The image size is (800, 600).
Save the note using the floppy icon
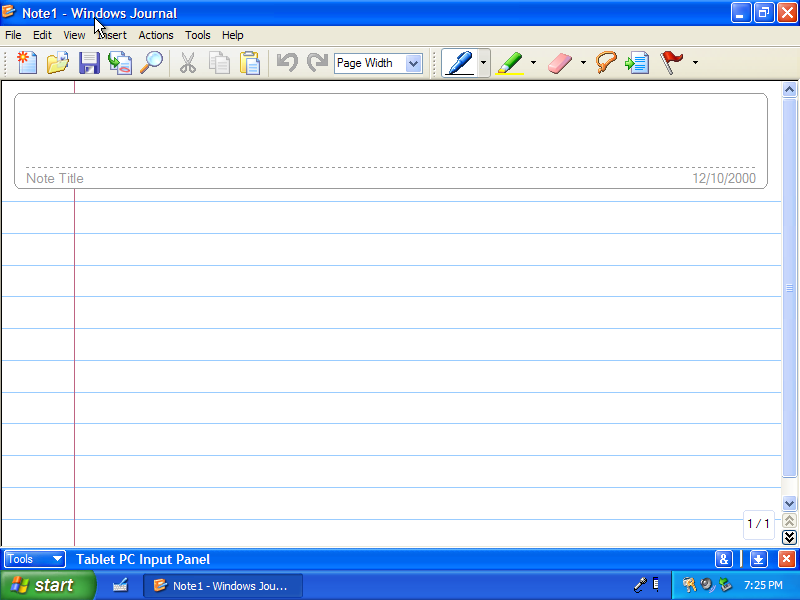pos(89,63)
